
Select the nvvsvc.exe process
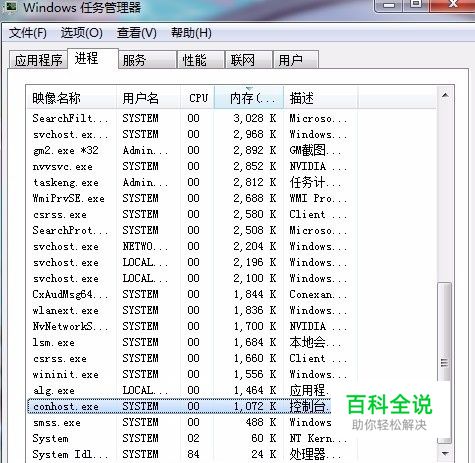[232, 166]
